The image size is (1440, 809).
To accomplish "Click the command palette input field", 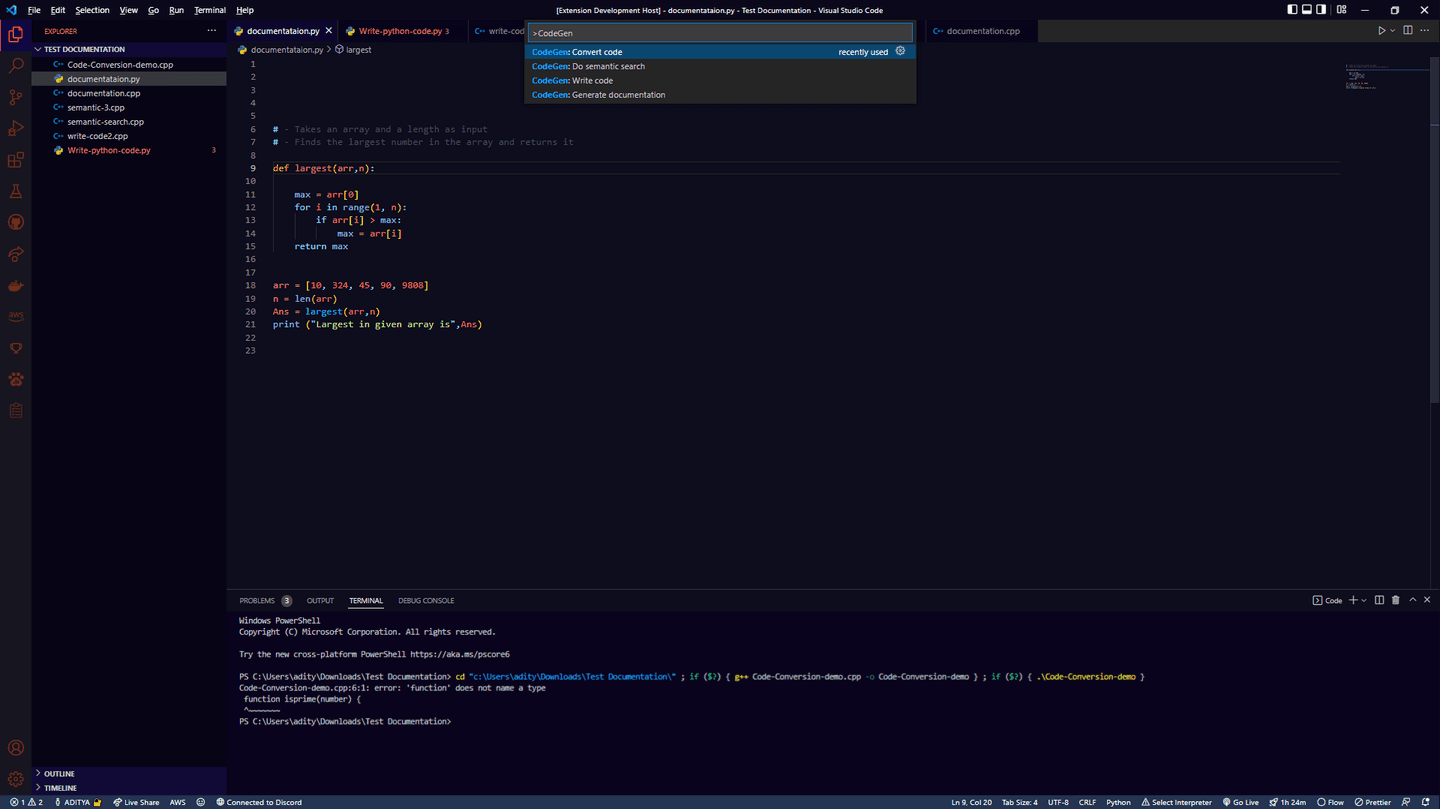I will pyautogui.click(x=720, y=33).
